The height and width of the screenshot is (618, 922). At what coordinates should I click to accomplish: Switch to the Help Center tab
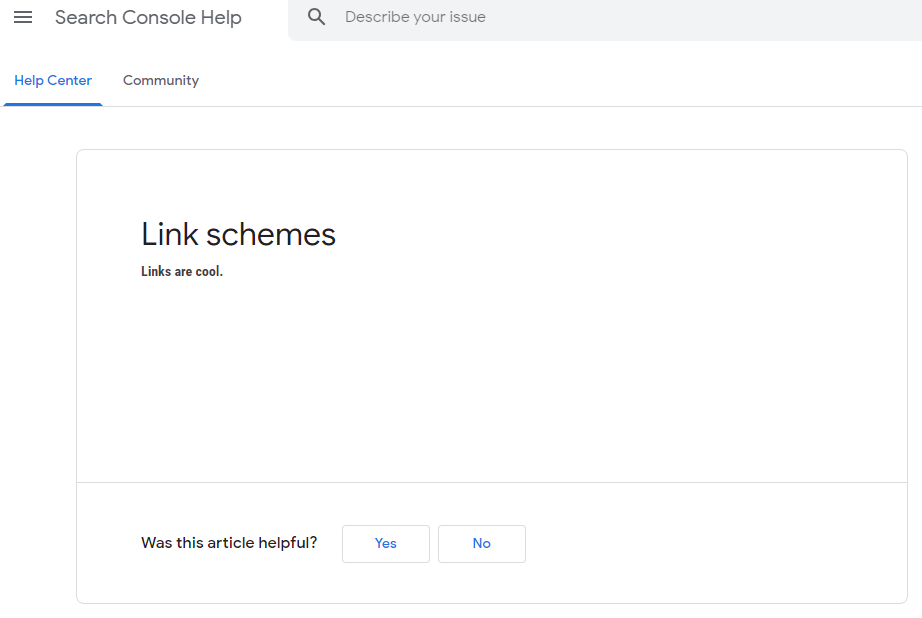pyautogui.click(x=53, y=81)
